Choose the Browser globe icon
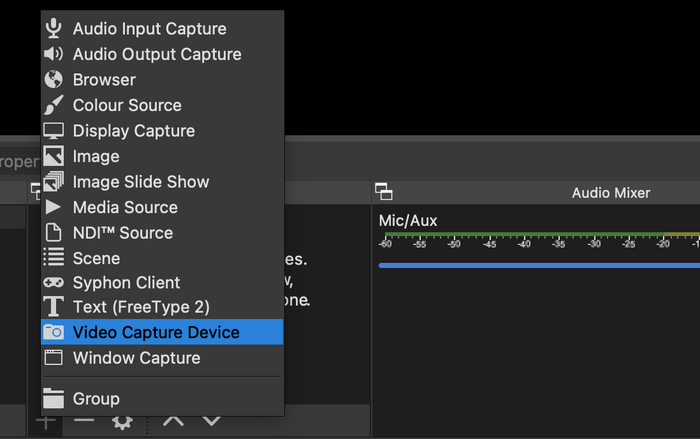The width and height of the screenshot is (700, 439). click(54, 80)
